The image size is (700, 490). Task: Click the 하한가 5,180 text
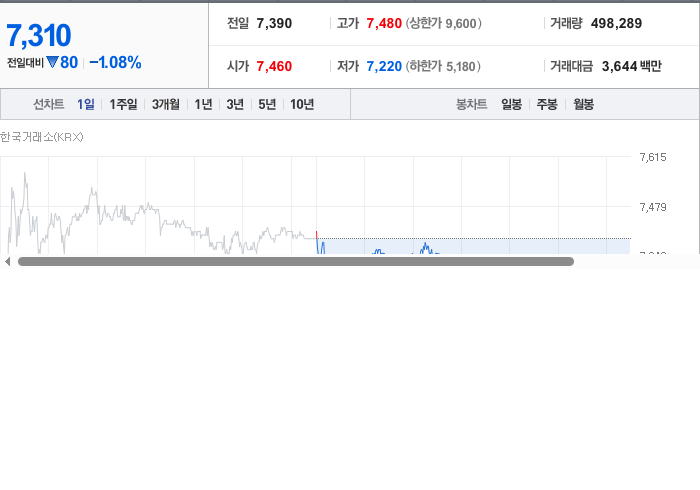point(443,66)
